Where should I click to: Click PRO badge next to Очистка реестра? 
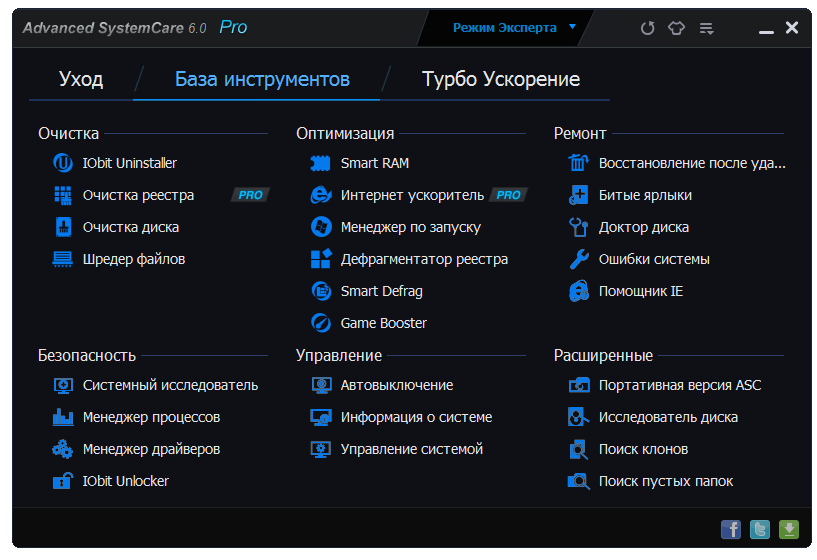point(251,195)
